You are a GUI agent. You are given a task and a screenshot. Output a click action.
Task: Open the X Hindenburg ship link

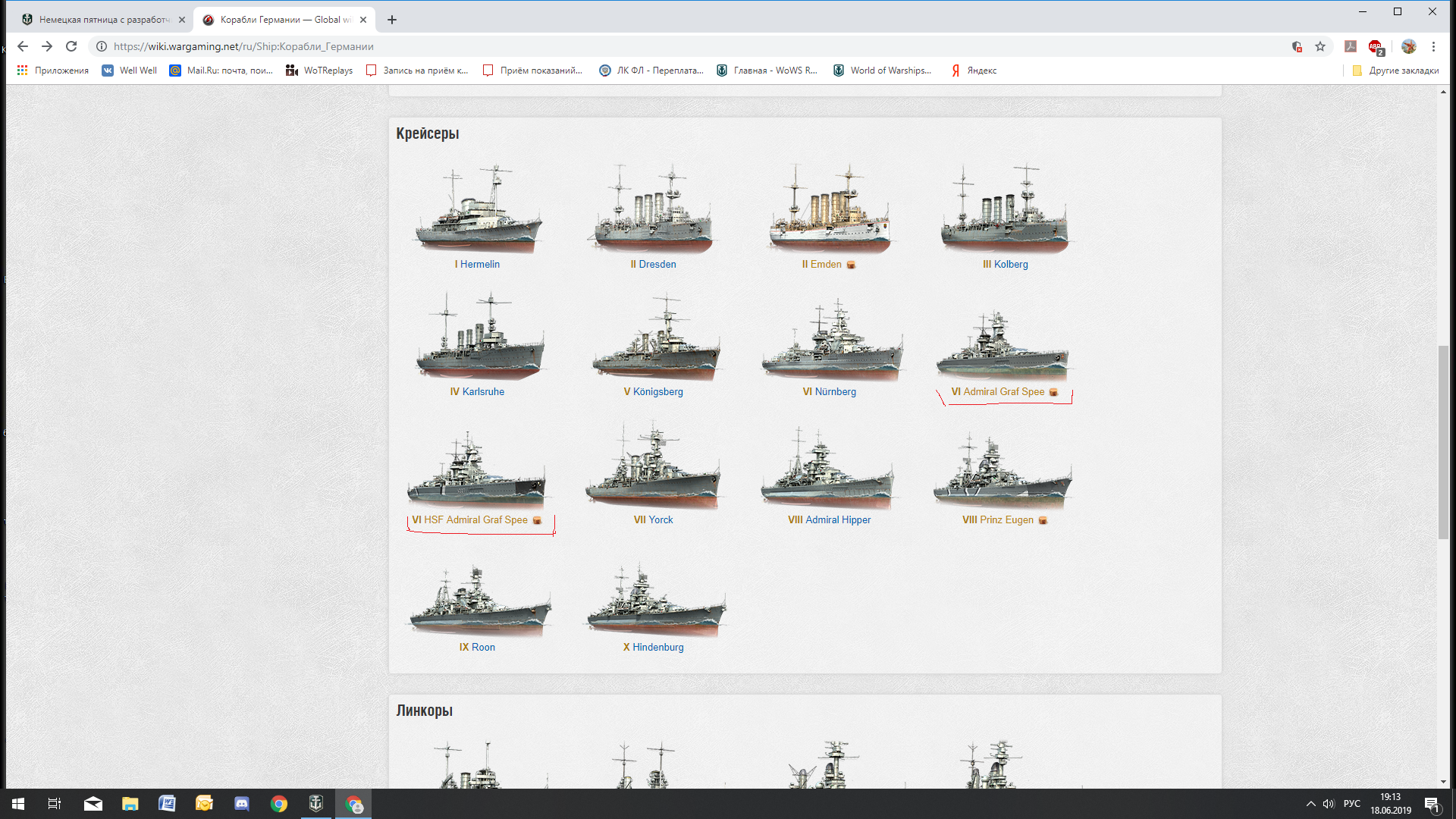click(x=653, y=647)
